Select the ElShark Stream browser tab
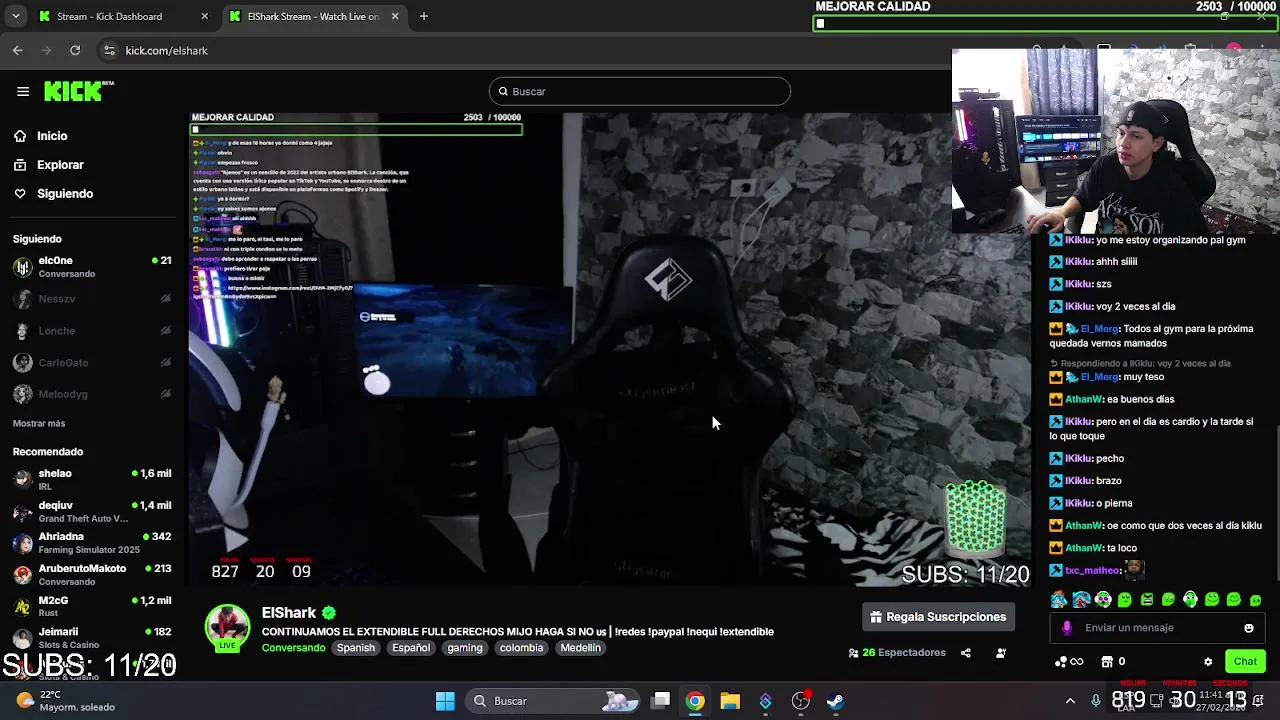Viewport: 1280px width, 720px height. [x=313, y=16]
